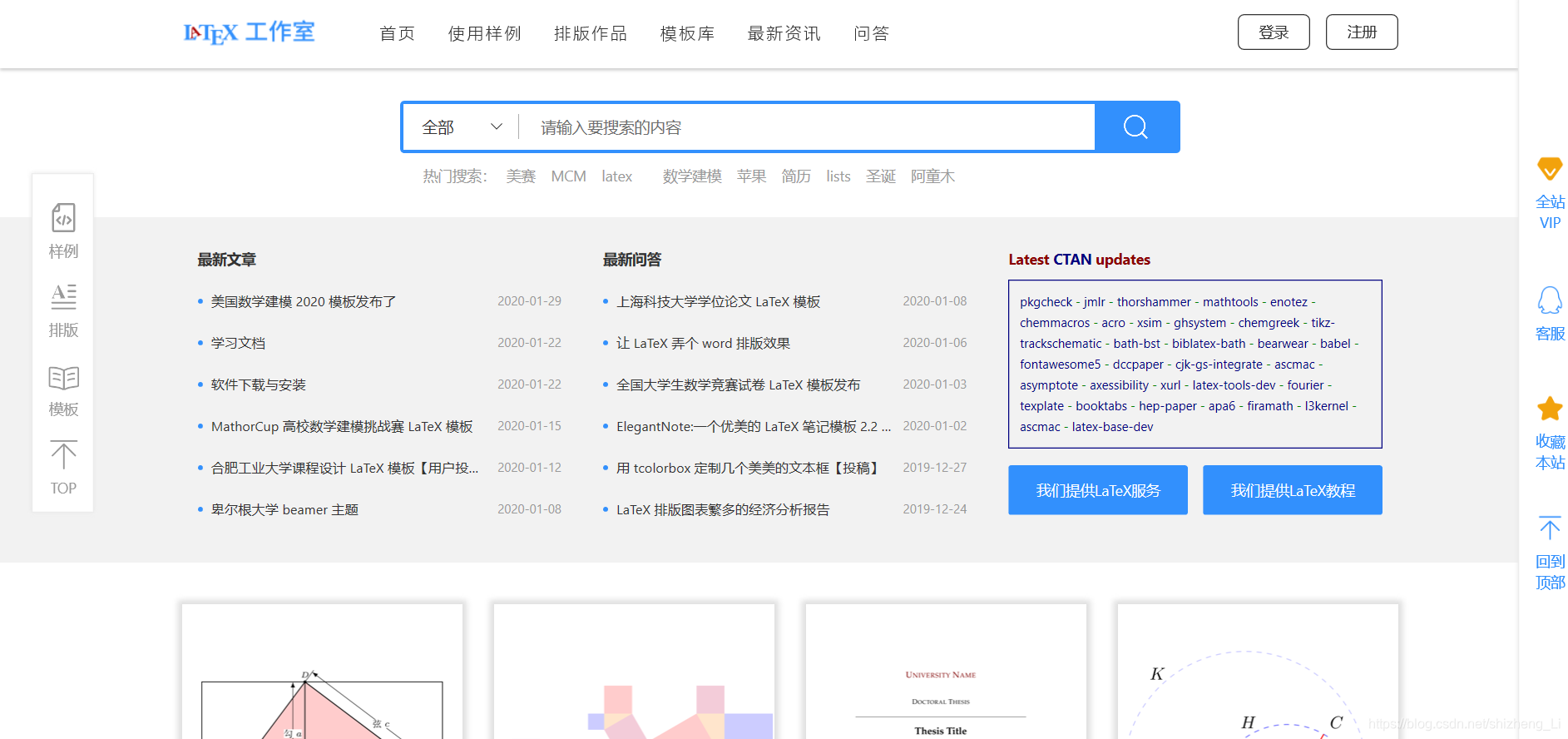
Task: Open question 让 LaTeX 弄个 word 排版效果
Action: [x=703, y=343]
